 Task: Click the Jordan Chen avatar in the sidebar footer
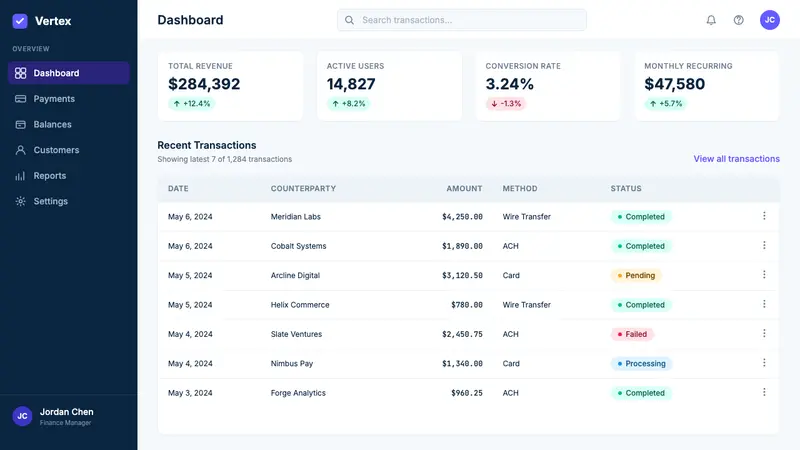point(22,416)
